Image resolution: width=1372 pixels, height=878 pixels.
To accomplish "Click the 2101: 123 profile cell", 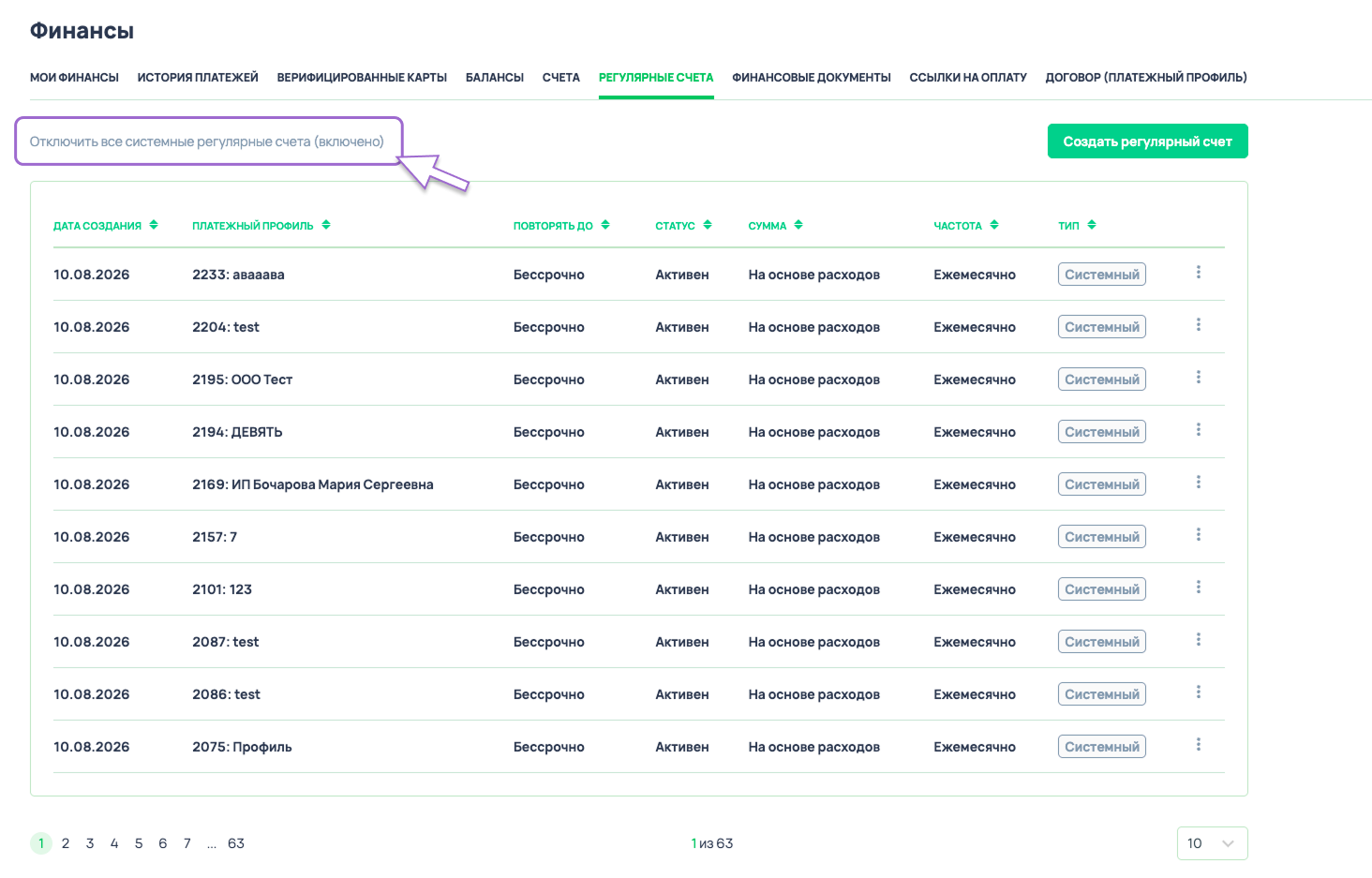I will (x=222, y=589).
